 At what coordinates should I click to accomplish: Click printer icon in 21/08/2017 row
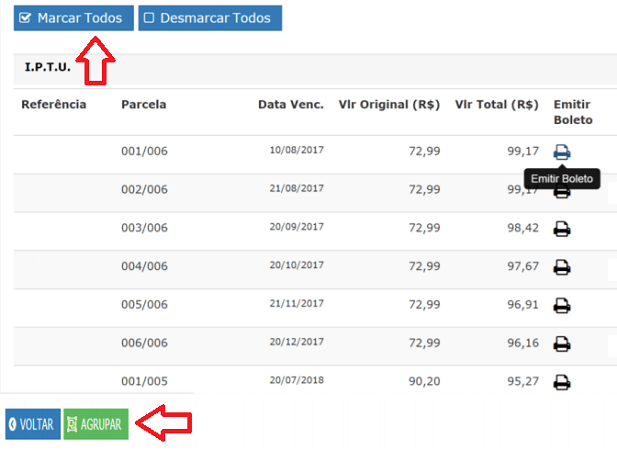point(562,193)
